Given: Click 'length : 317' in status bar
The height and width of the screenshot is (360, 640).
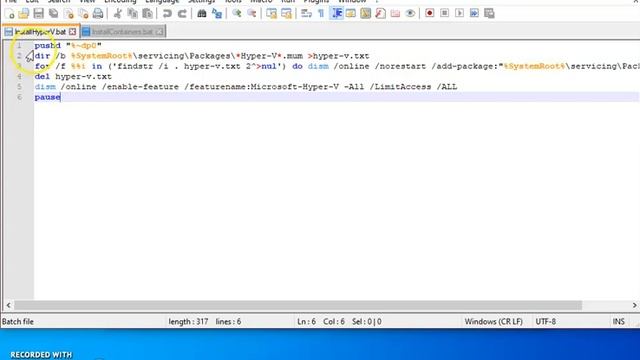Looking at the screenshot, I should (188, 322).
